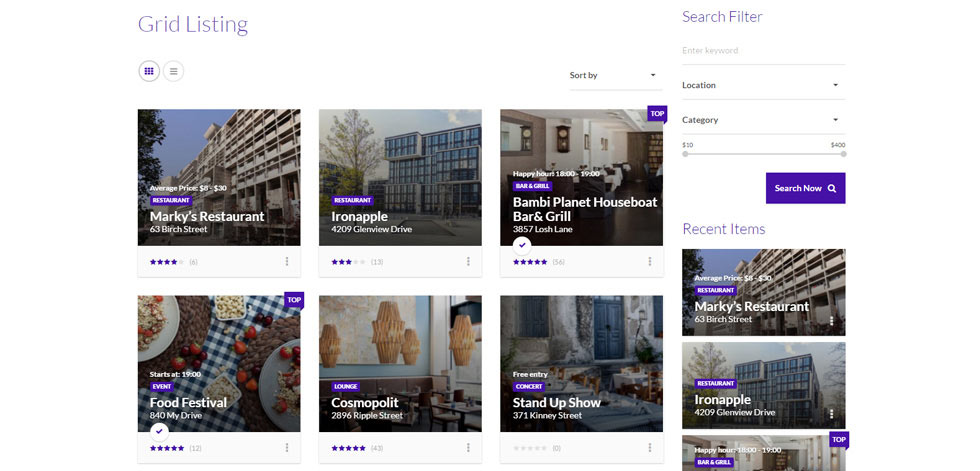Click the Enter keyword search field
980x471 pixels.
click(x=764, y=51)
